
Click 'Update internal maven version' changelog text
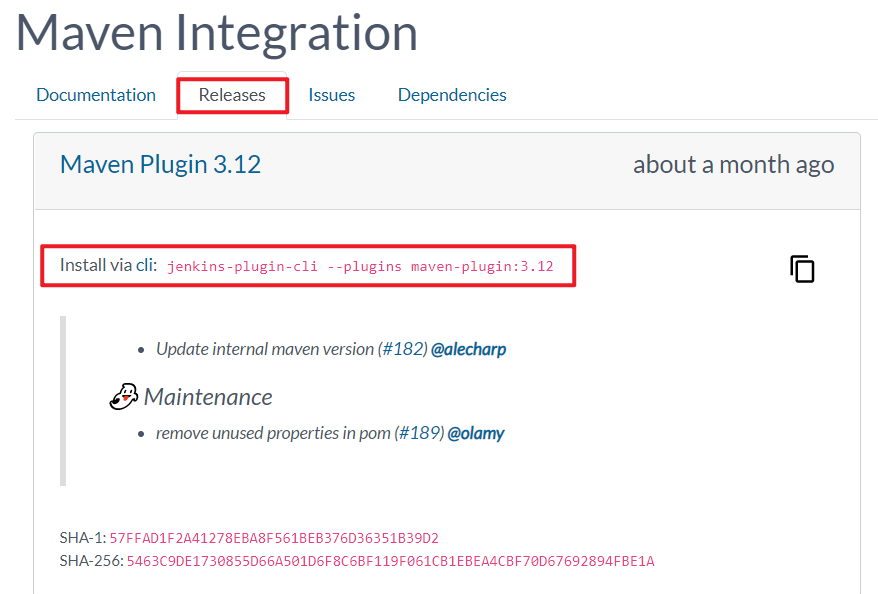pyautogui.click(x=265, y=349)
